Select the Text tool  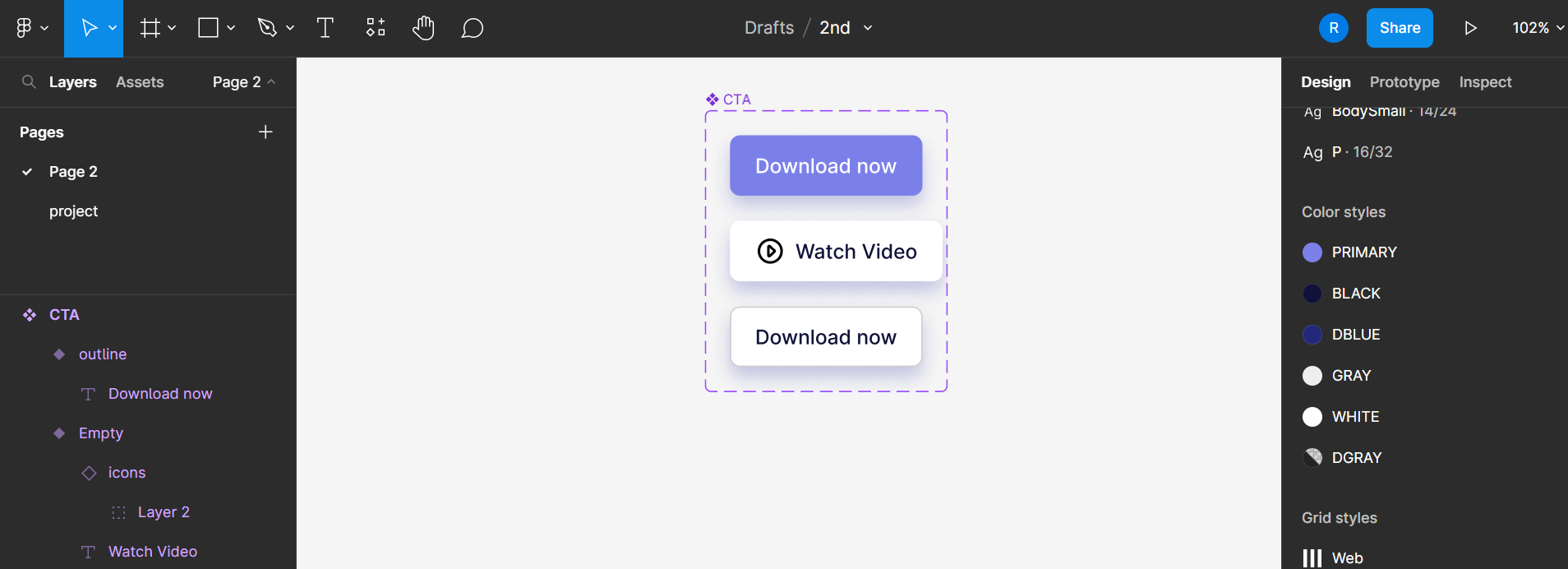(325, 28)
